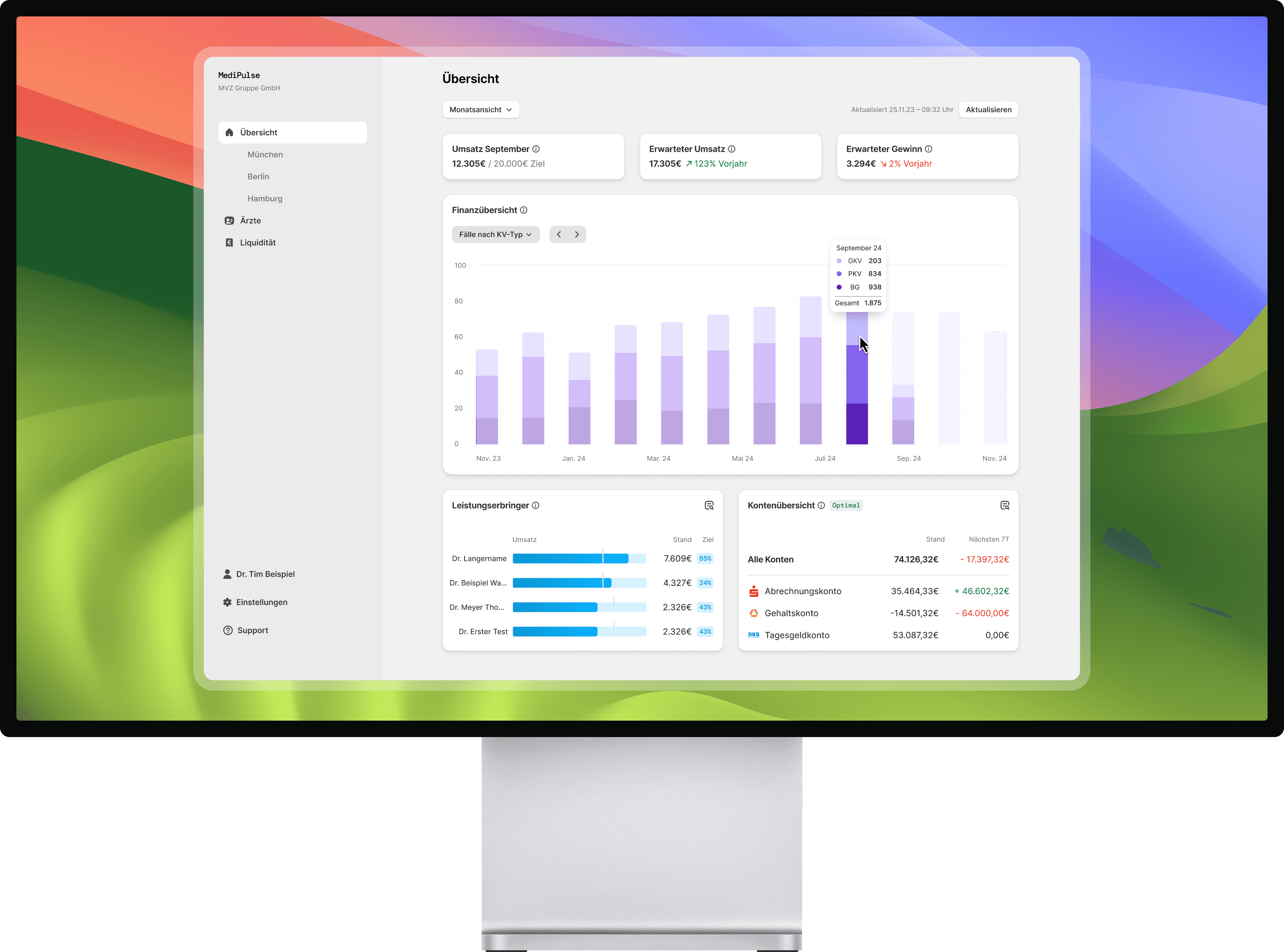Click info icon beside Kontenübersicht title
This screenshot has height=952, width=1284.
click(821, 505)
